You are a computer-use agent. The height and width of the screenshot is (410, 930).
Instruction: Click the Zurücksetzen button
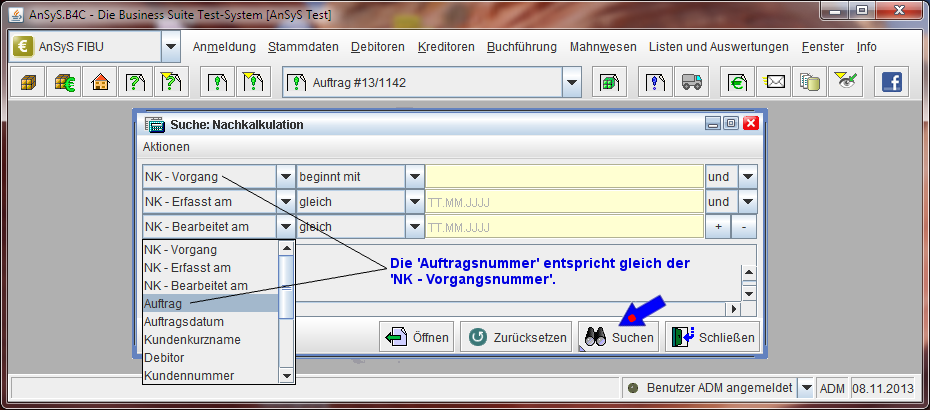tap(515, 337)
